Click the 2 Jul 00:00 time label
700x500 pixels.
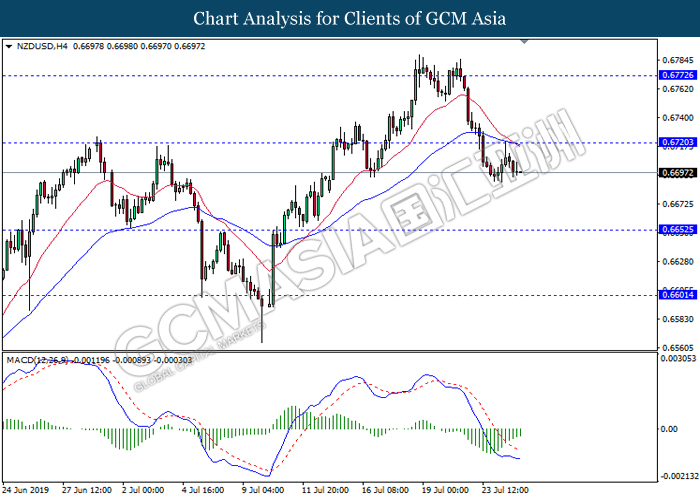point(143,490)
